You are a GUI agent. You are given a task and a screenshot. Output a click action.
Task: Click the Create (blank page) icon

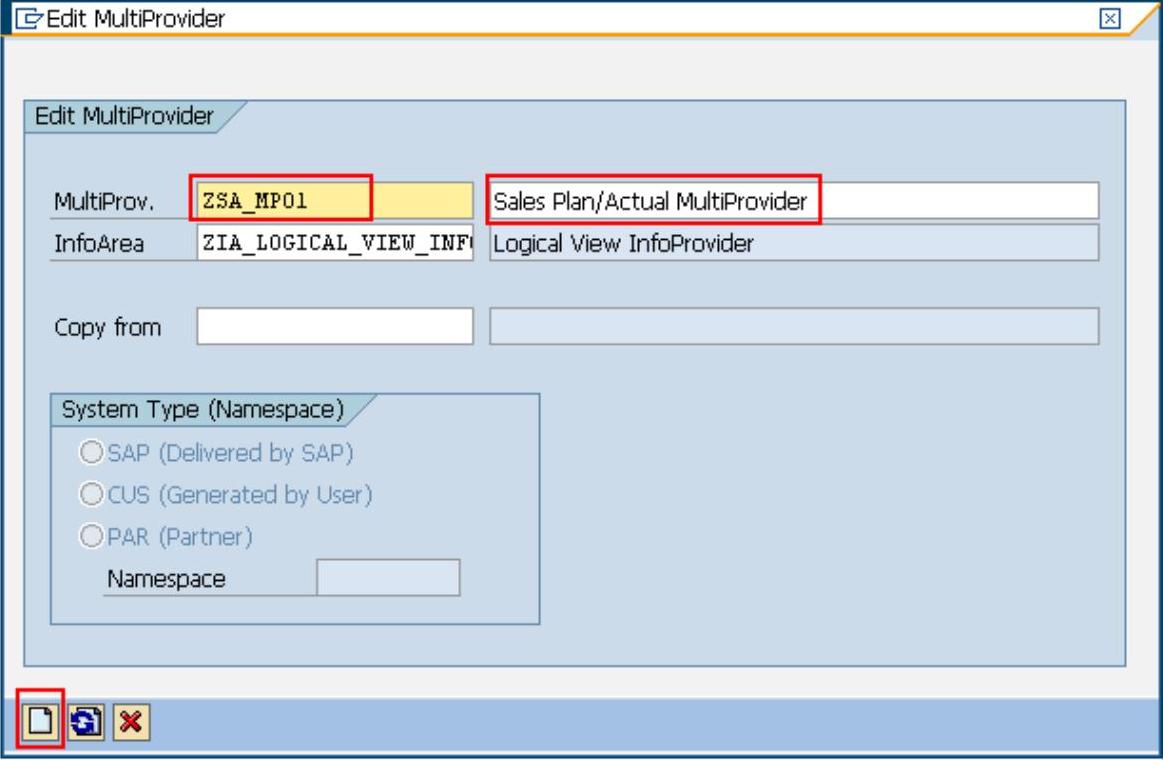pos(40,721)
